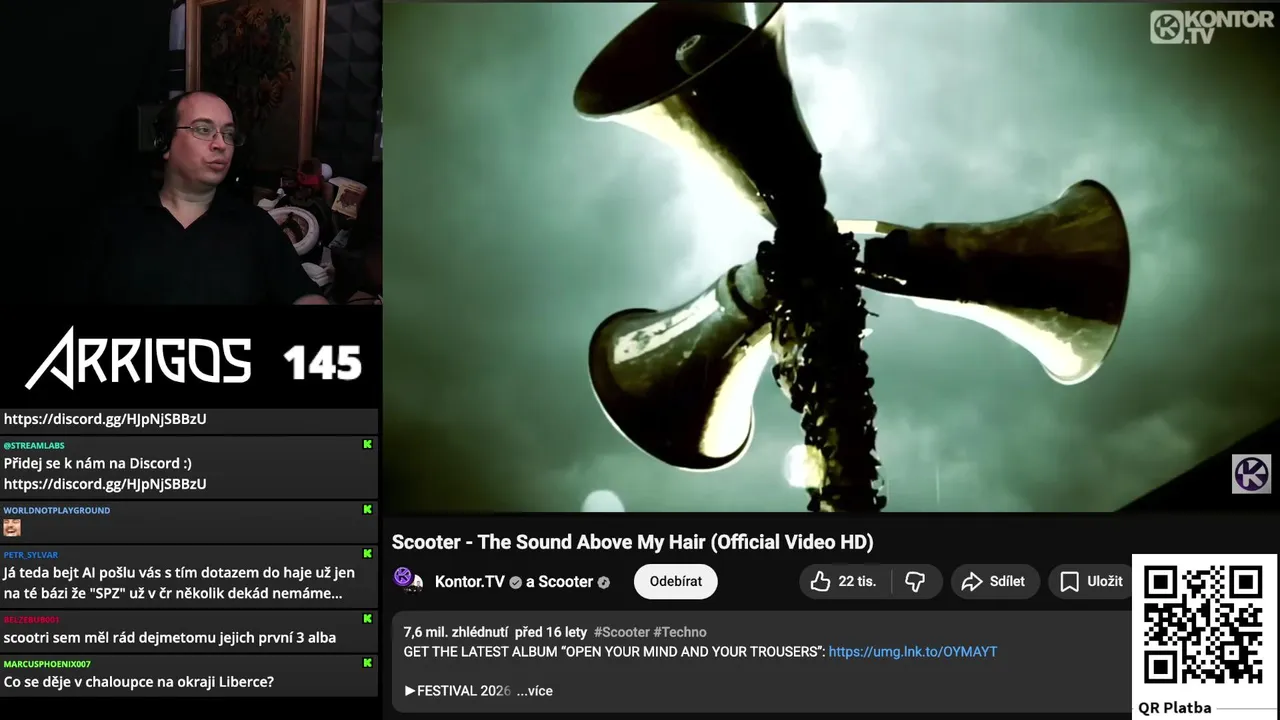Image resolution: width=1280 pixels, height=720 pixels.
Task: Click the @STREAMLABS username in chat
Action: click(x=34, y=446)
